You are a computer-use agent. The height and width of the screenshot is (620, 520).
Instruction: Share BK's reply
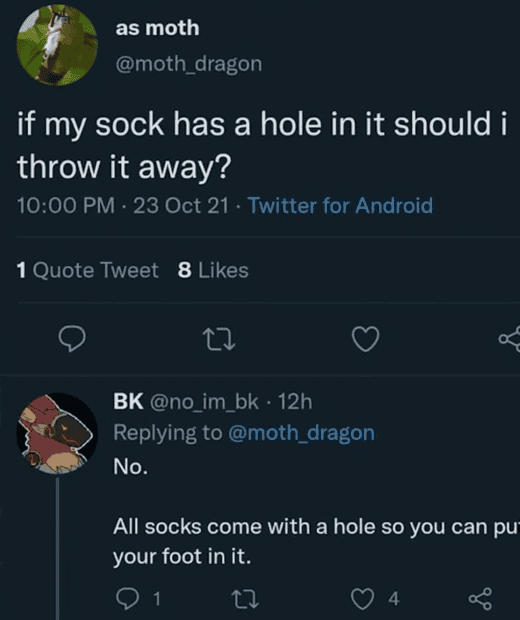click(x=480, y=599)
